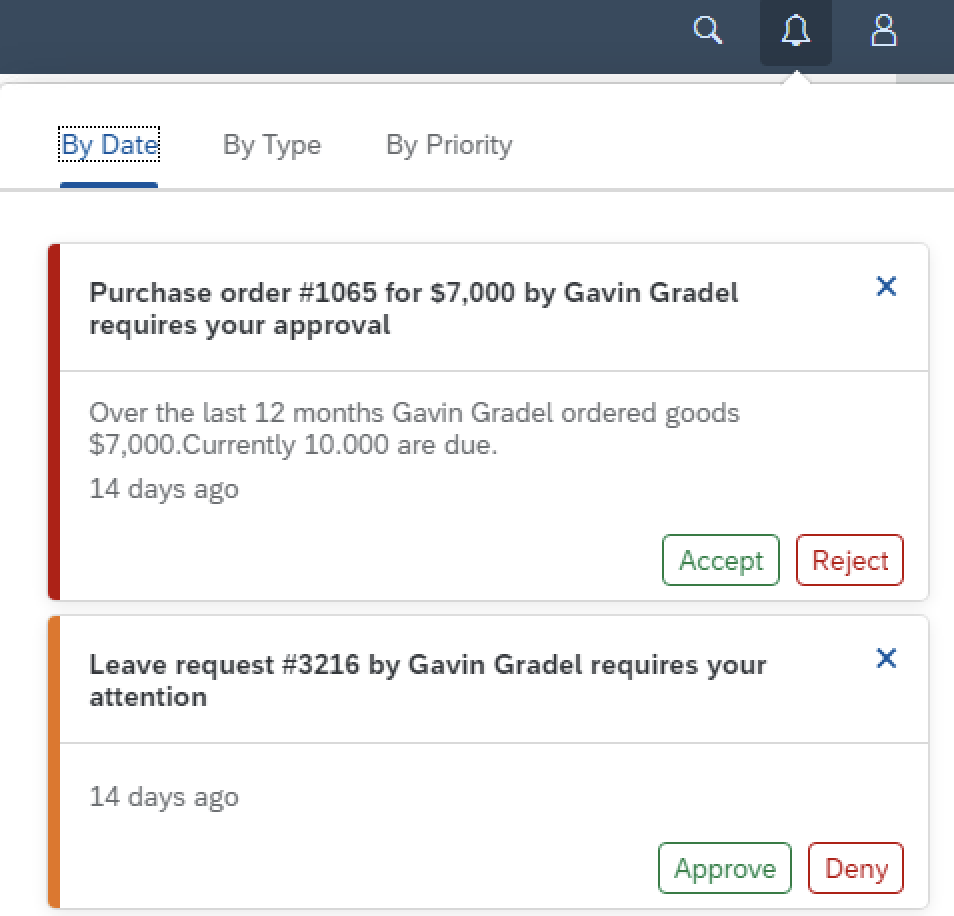Reject the purchase order from Gavin Gradel
This screenshot has width=954, height=916.
850,560
